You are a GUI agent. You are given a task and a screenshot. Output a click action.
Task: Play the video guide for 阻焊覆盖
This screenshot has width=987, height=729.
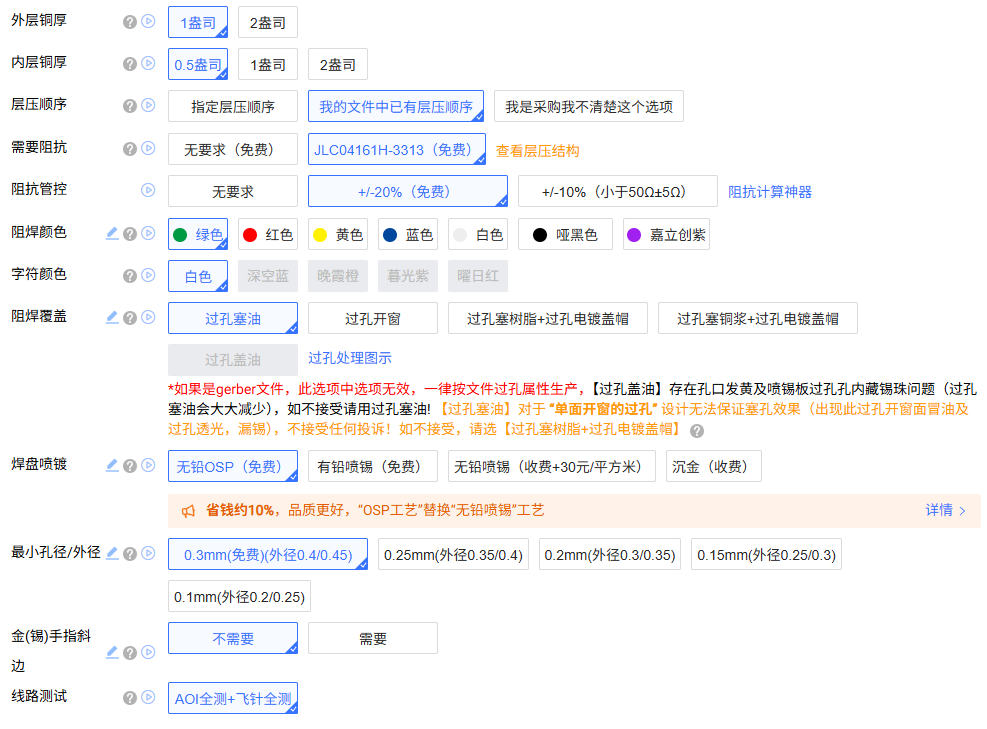(149, 317)
